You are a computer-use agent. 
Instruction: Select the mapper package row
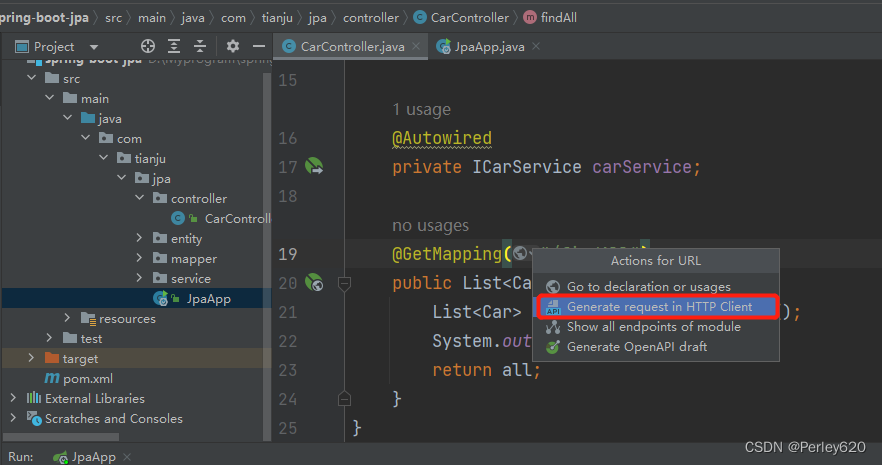click(137, 259)
